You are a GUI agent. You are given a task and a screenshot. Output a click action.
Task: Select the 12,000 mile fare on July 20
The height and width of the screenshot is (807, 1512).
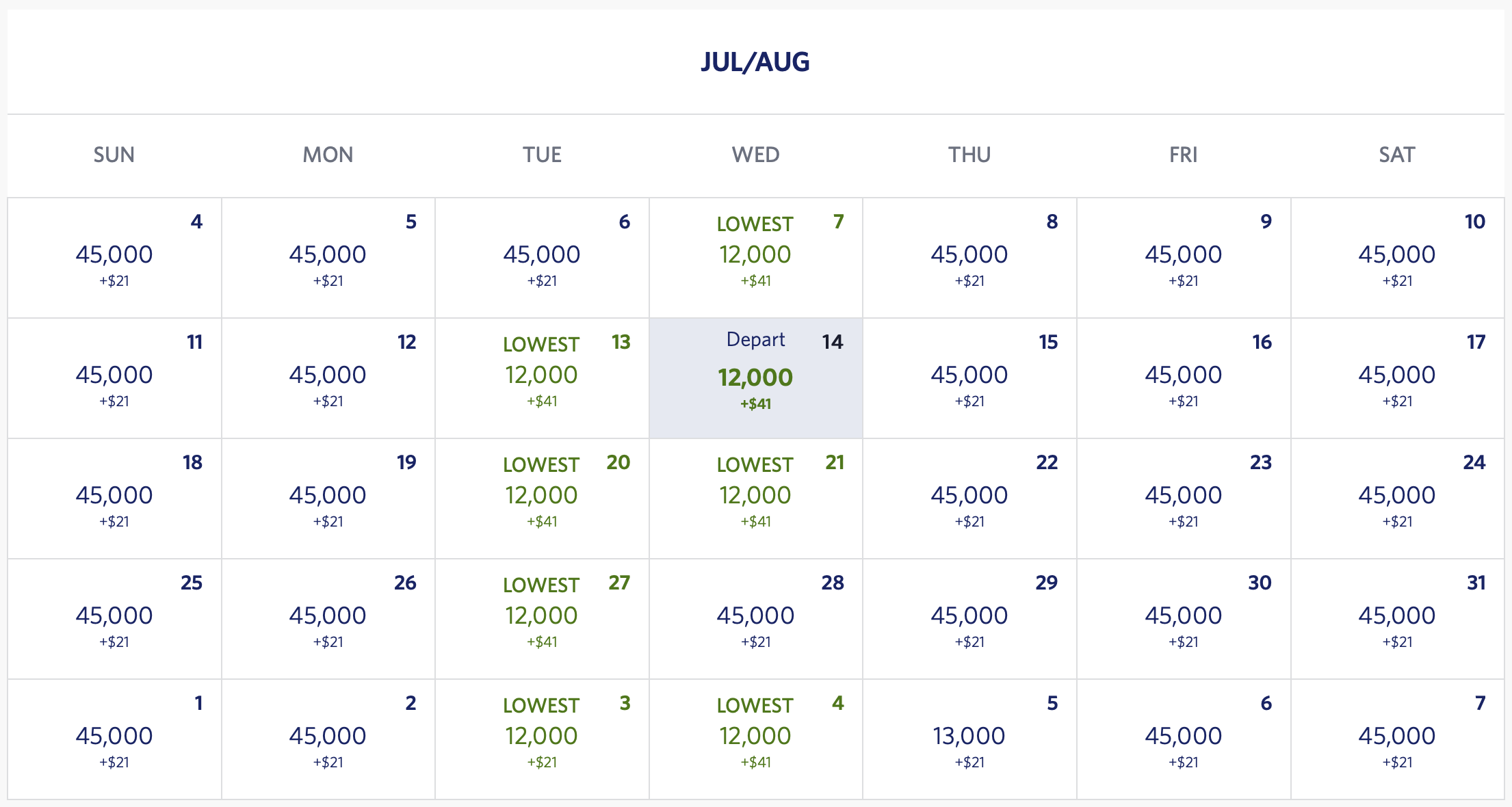[541, 497]
